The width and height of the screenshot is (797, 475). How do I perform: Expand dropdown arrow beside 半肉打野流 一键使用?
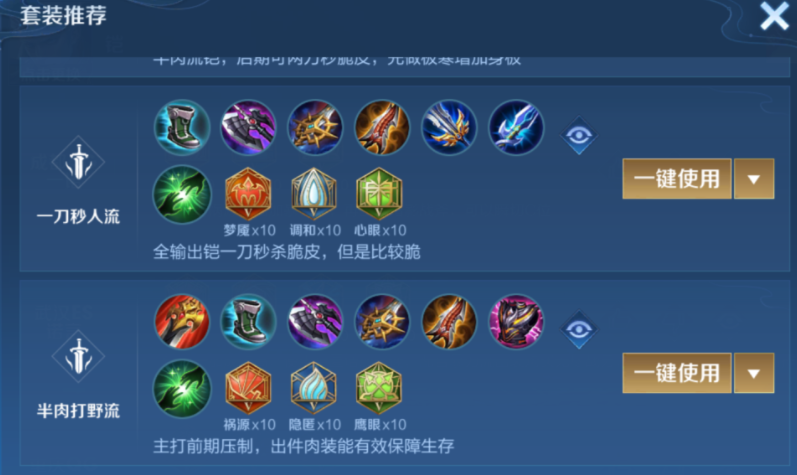[x=754, y=373]
